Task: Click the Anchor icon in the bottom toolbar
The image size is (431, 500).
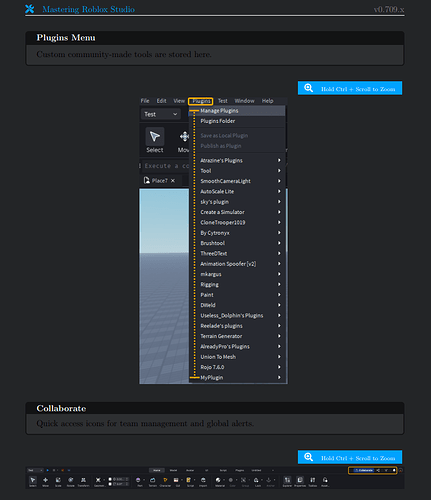Action: (269, 480)
